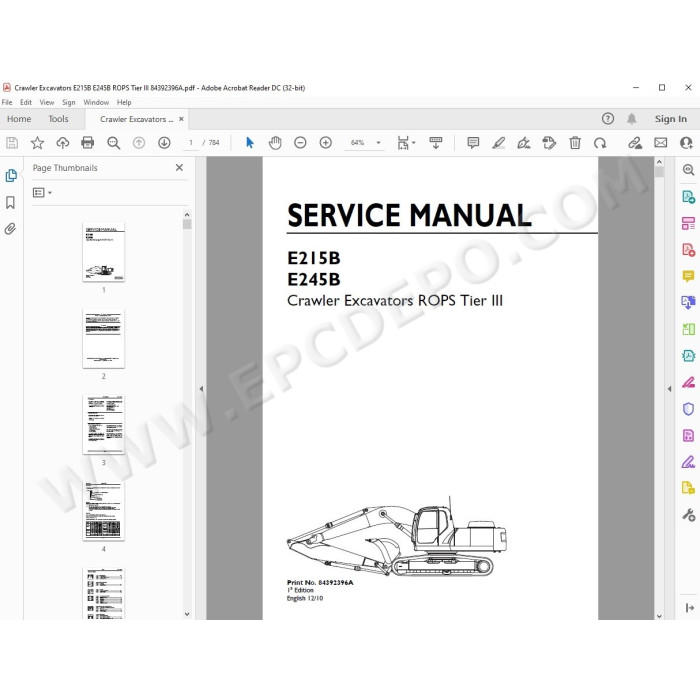Show Page Thumbnails panel icon
The width and height of the screenshot is (700, 700).
click(11, 175)
